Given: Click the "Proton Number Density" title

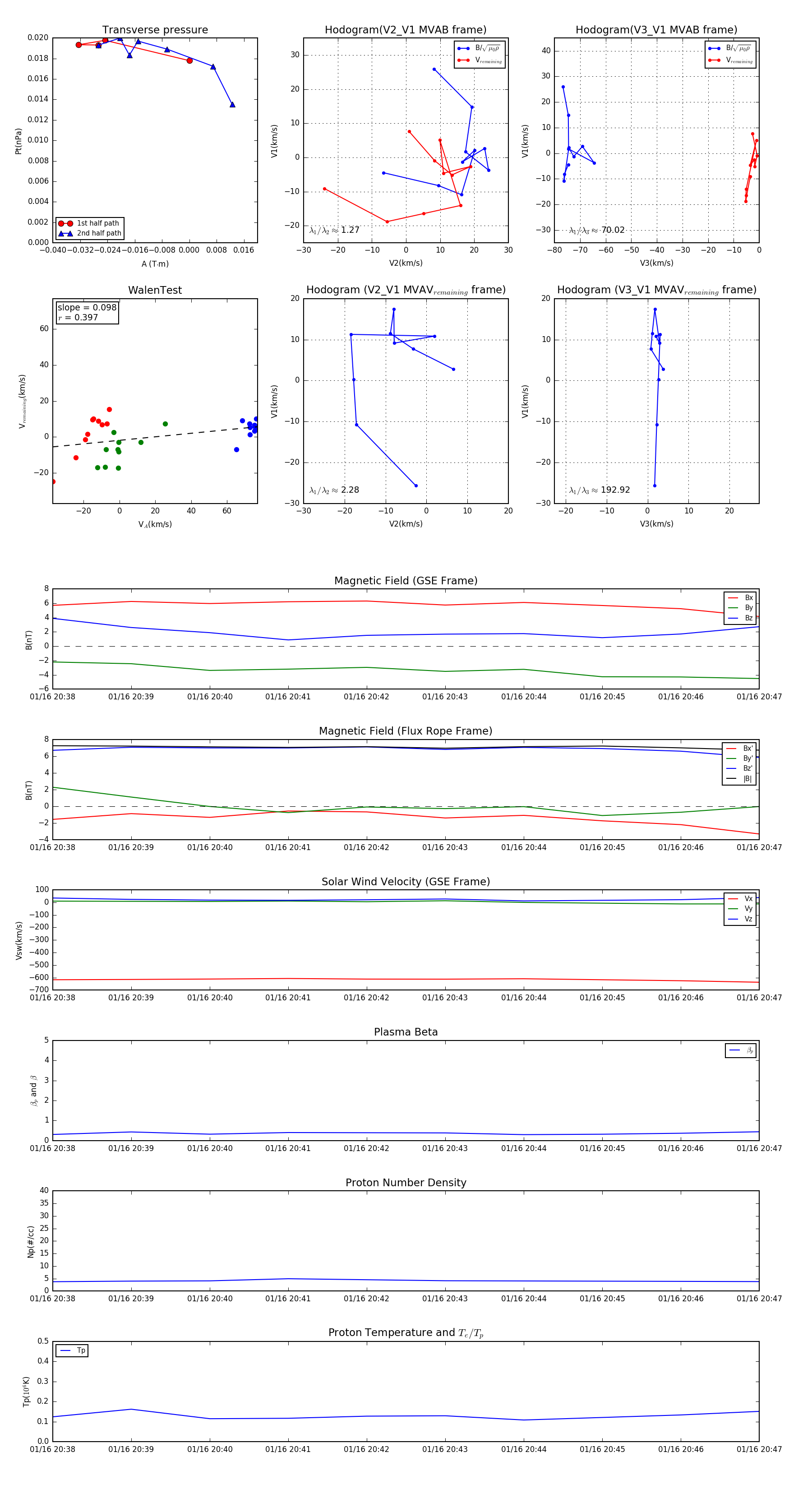Looking at the screenshot, I should [406, 1182].
